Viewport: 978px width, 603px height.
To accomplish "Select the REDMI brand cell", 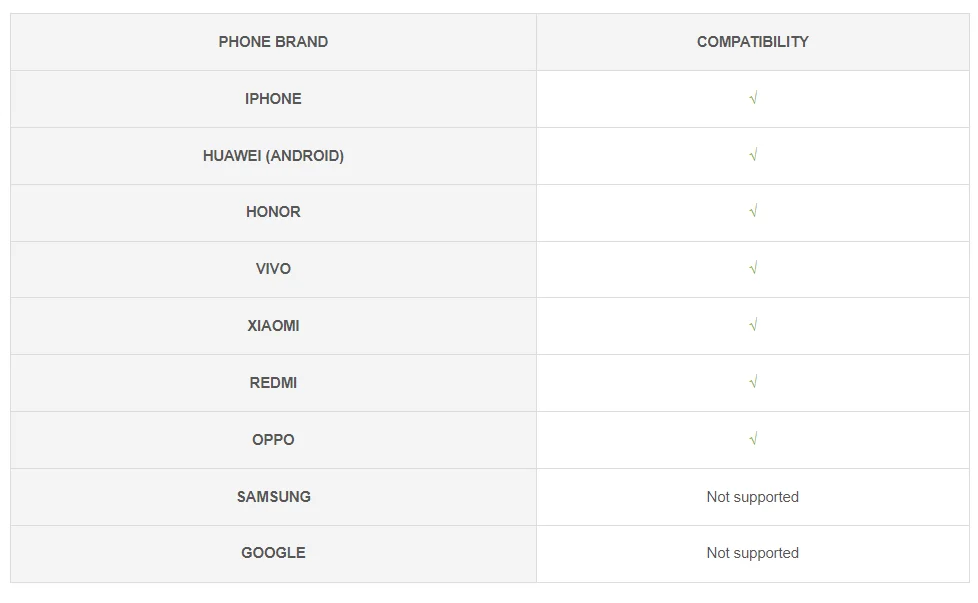I will 273,383.
